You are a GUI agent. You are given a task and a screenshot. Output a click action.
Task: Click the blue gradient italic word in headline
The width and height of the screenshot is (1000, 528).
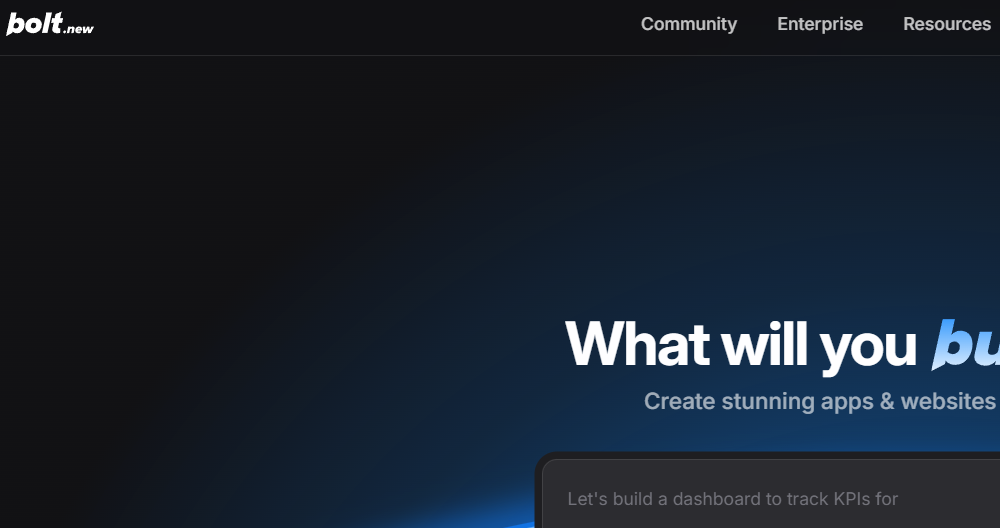pyautogui.click(x=966, y=344)
